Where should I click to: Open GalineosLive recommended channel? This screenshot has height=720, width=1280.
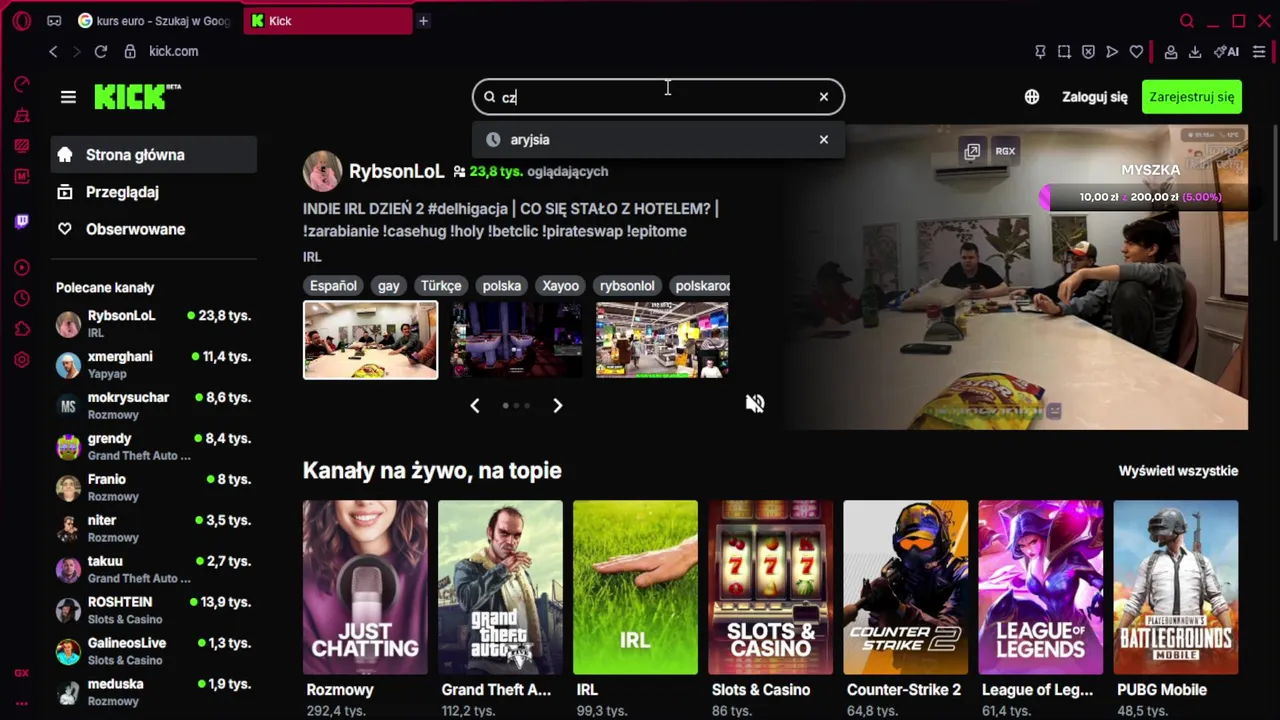(153, 652)
